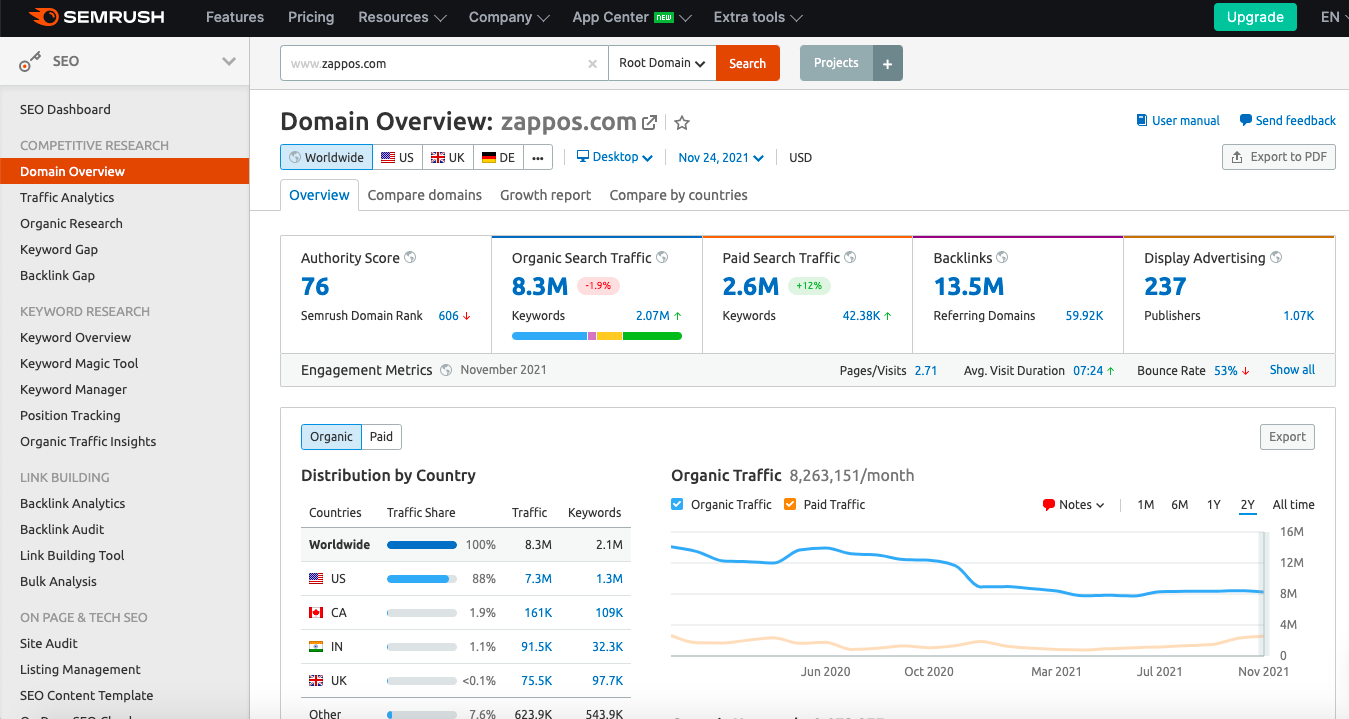Screen dimensions: 1349x719
Task: Click the green Upgrade button
Action: pos(1255,17)
